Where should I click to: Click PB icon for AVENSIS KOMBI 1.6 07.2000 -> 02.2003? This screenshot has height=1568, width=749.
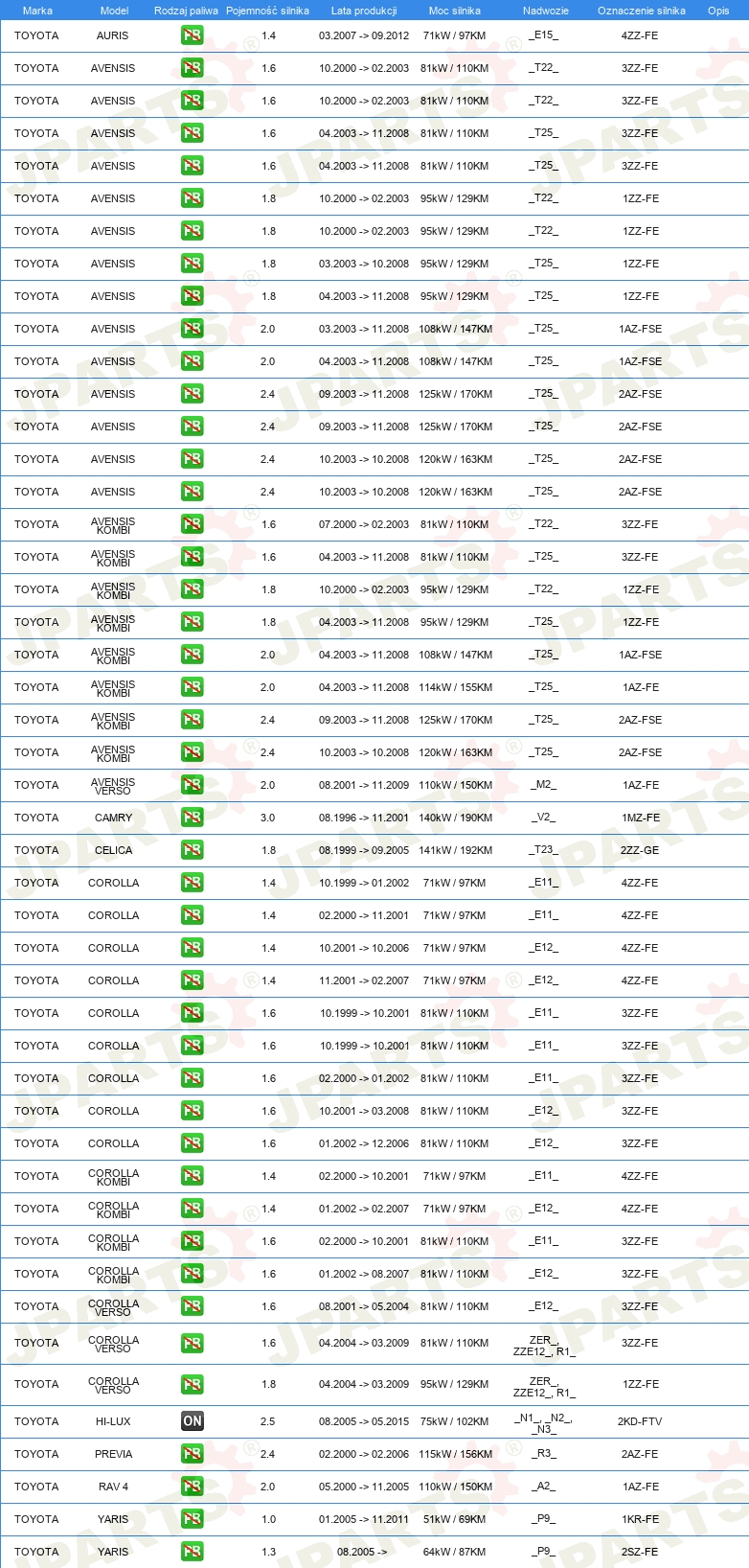pos(193,524)
